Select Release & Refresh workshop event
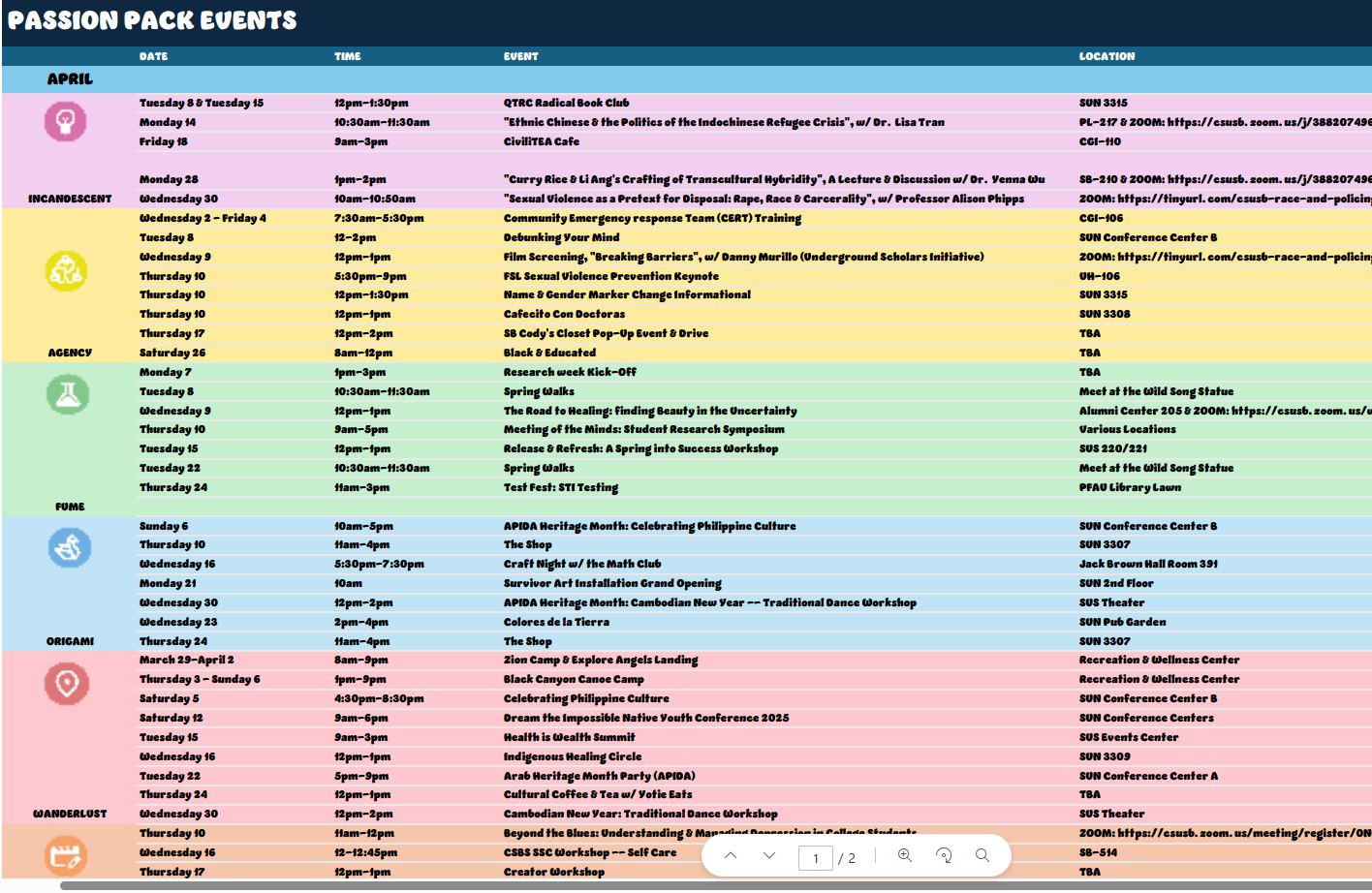This screenshot has width=1372, height=893. (x=640, y=448)
